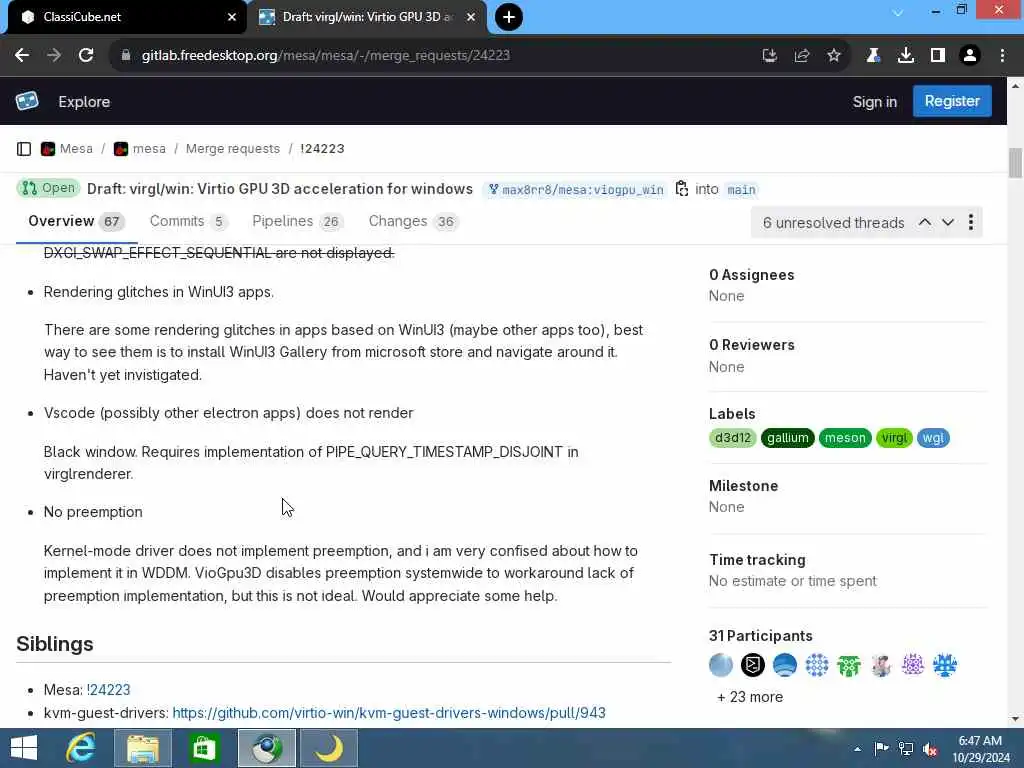The width and height of the screenshot is (1024, 768).
Task: Click the virgl label
Action: [894, 438]
